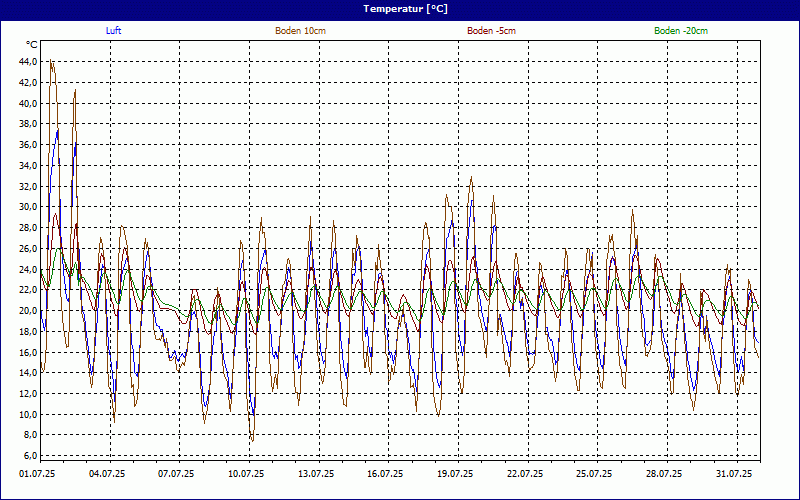Click the Luft legend label
800x500 pixels.
click(114, 31)
